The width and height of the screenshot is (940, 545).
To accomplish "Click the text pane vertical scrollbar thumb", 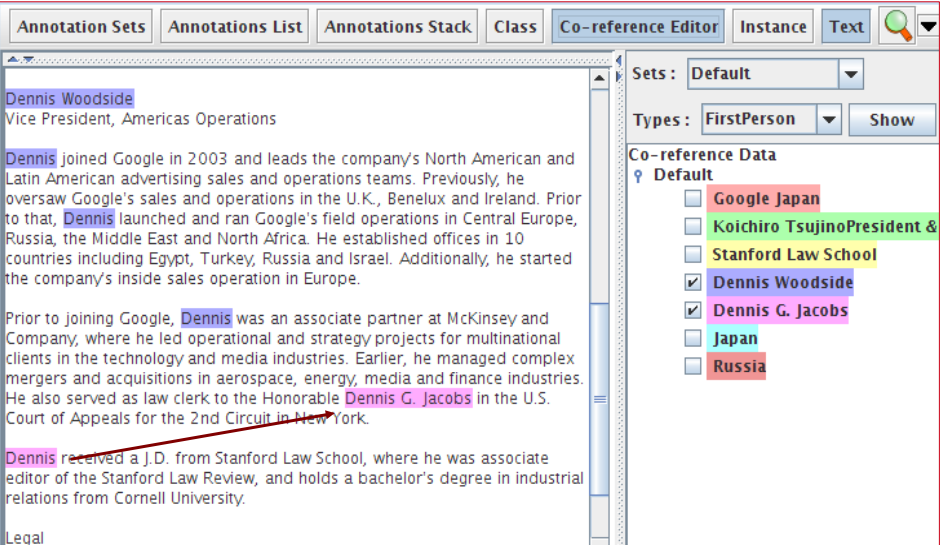I will (600, 398).
